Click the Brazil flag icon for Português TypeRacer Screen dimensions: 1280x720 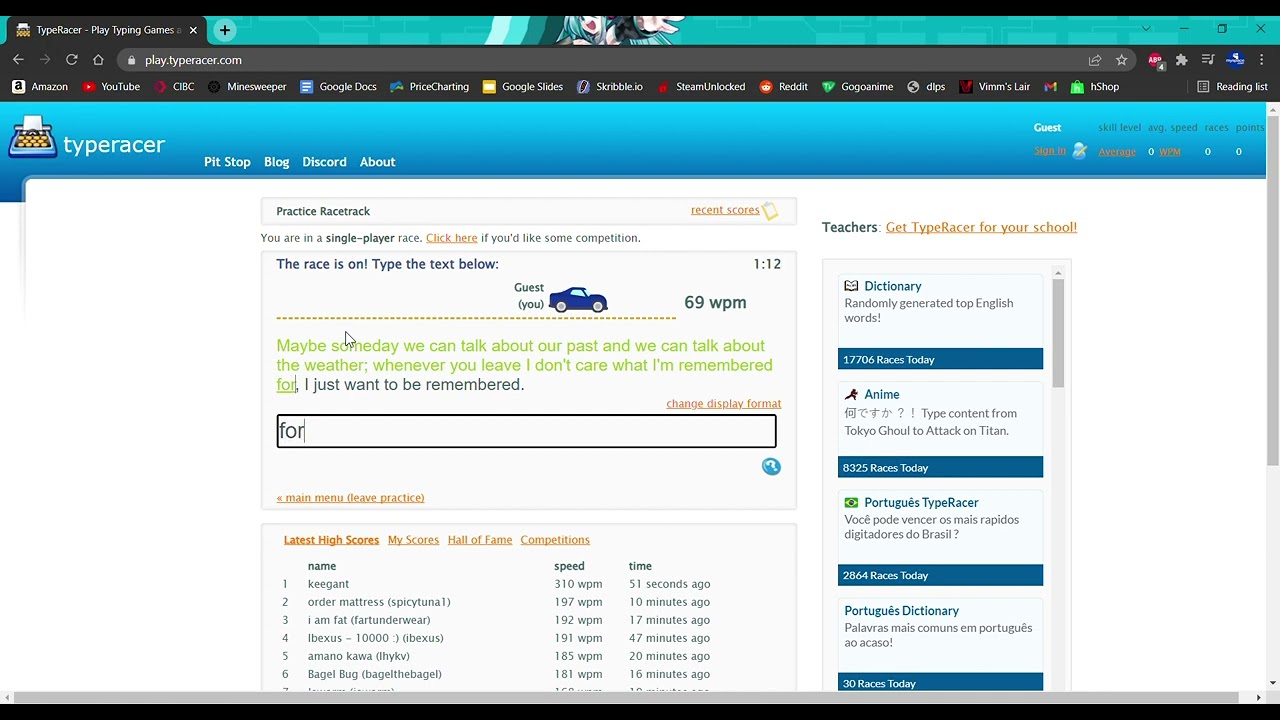coord(851,502)
